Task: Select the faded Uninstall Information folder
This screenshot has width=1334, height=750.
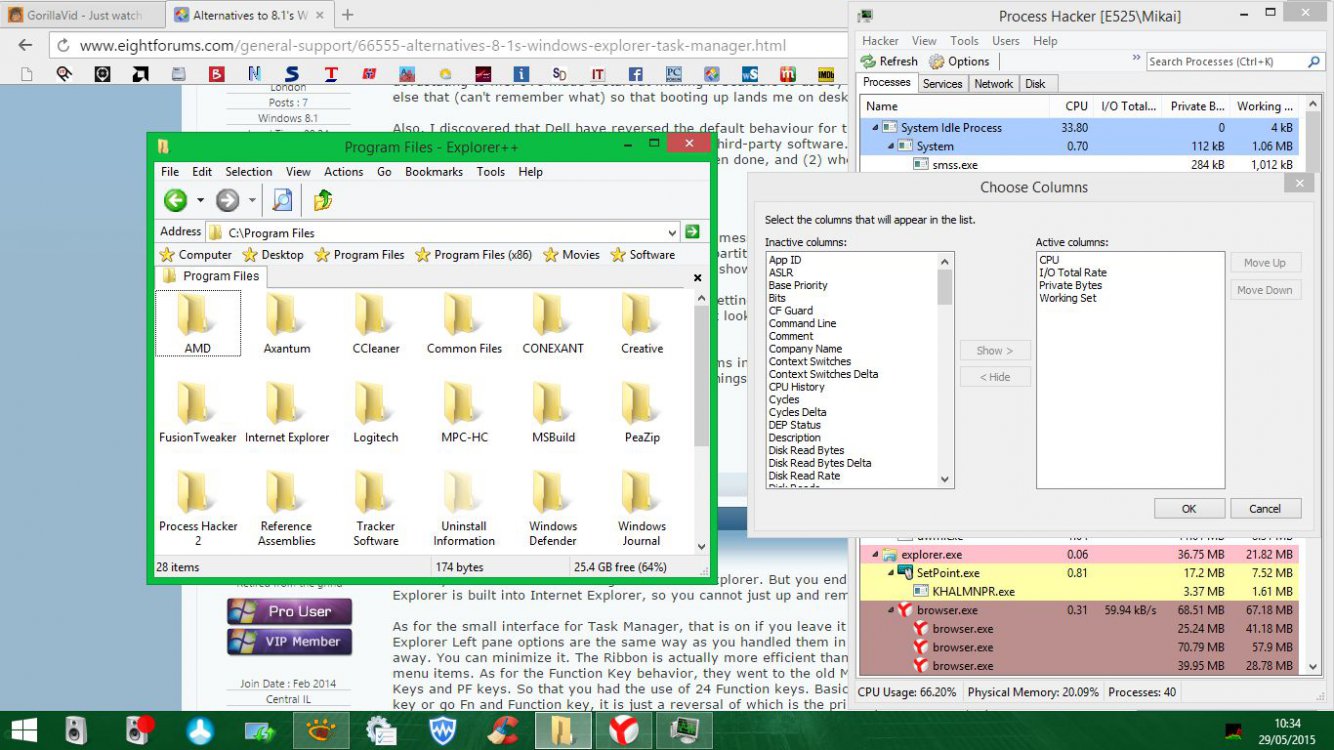Action: 464,507
